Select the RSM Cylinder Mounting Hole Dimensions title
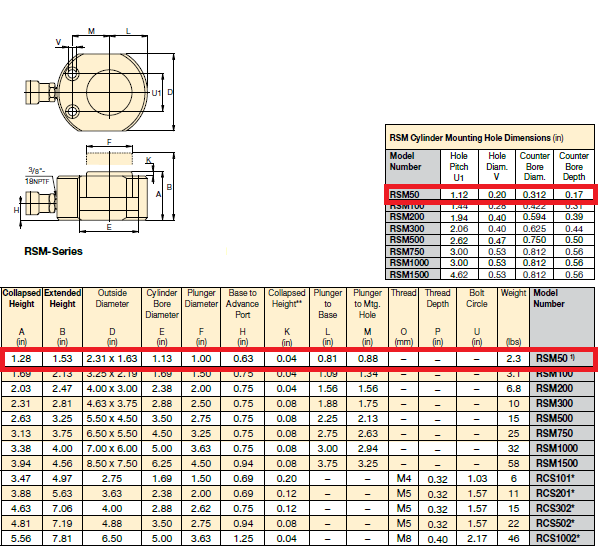Viewport: 600px width, 547px height. [x=476, y=138]
